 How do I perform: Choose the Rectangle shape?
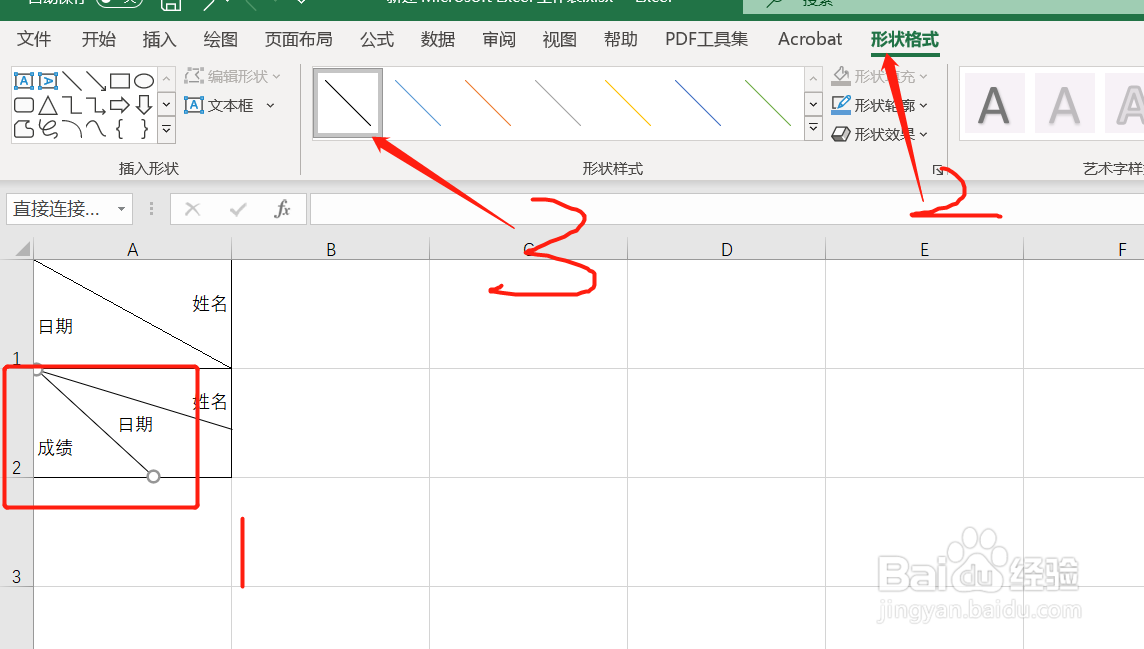click(120, 81)
